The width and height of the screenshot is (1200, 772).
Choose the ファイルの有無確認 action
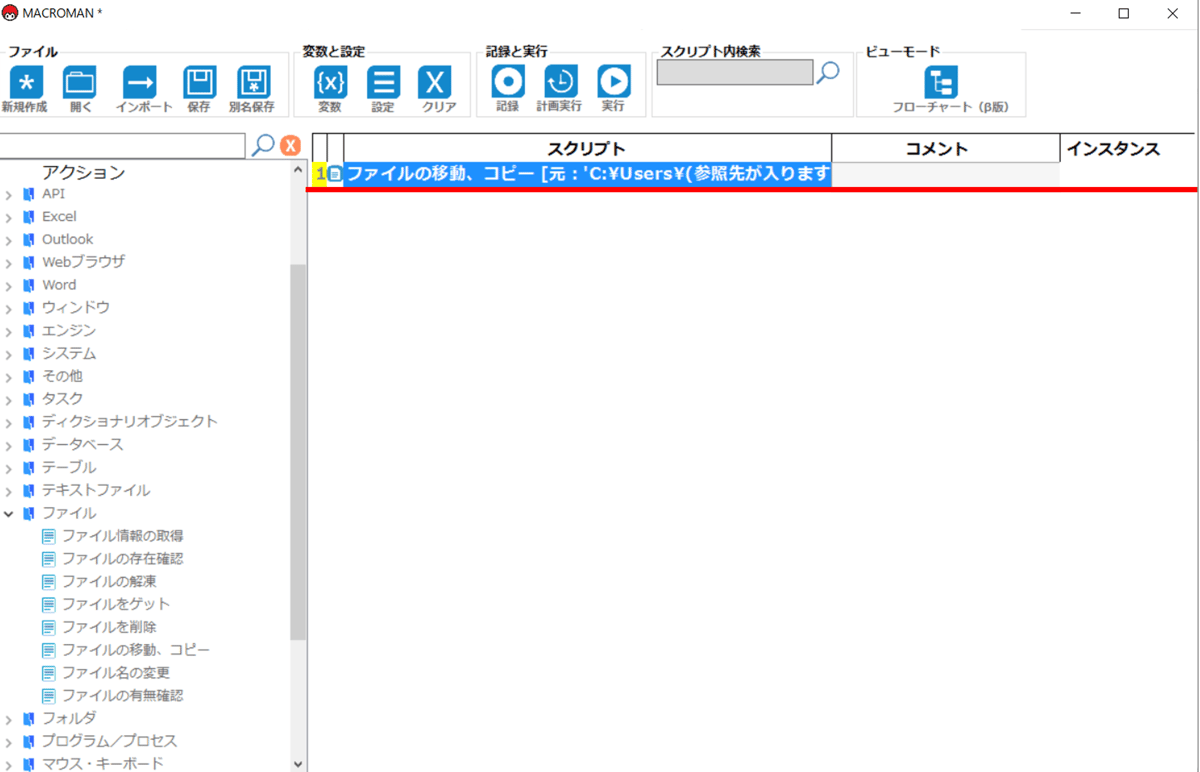[x=122, y=695]
